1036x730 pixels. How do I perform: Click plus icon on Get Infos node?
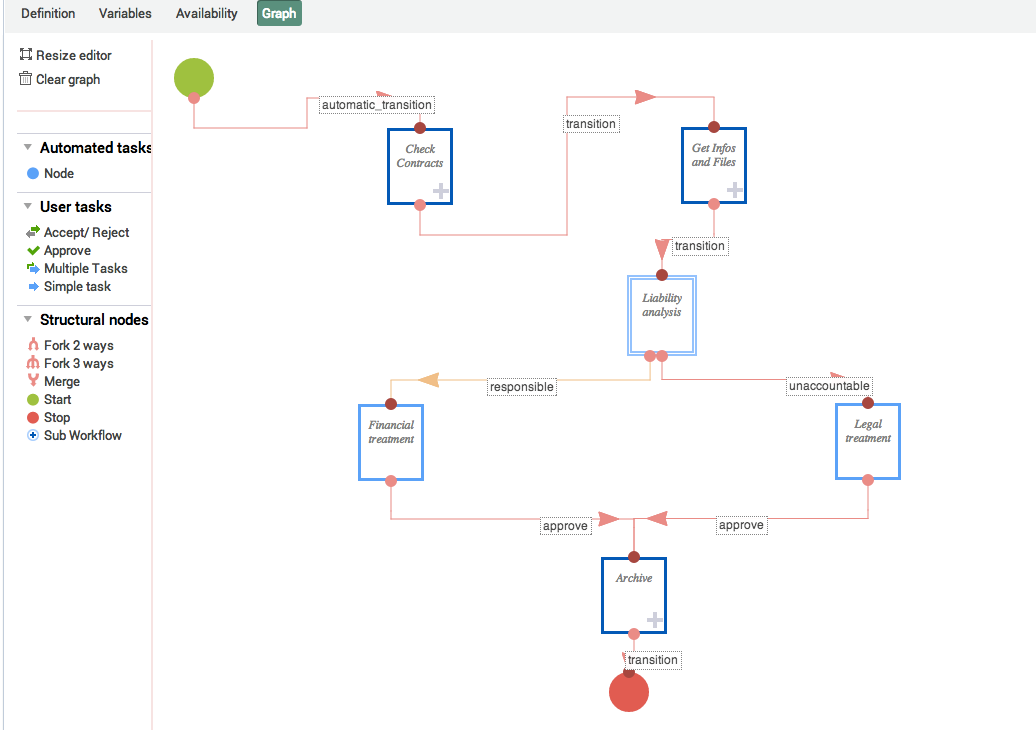pyautogui.click(x=735, y=190)
